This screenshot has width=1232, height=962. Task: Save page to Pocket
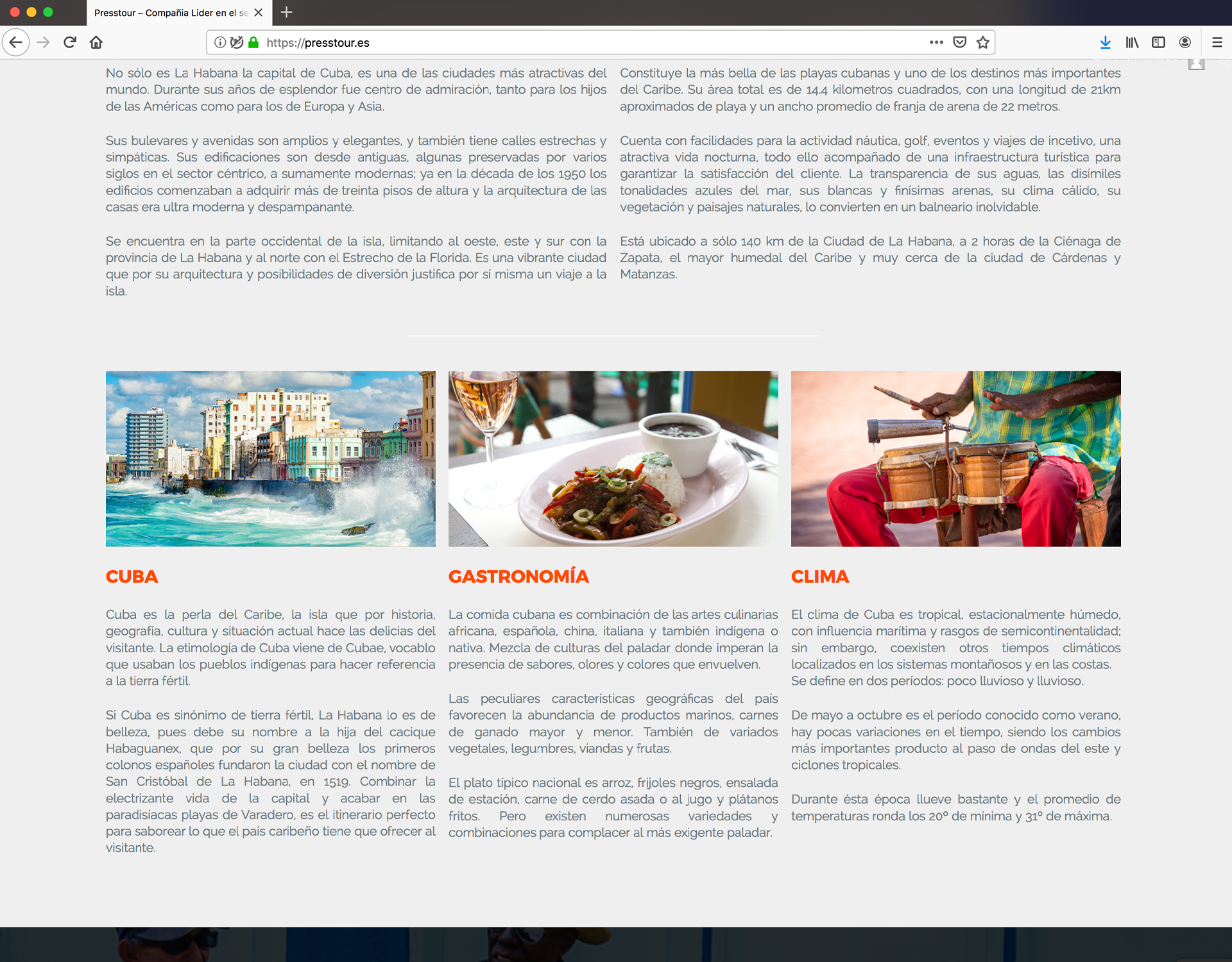(959, 42)
